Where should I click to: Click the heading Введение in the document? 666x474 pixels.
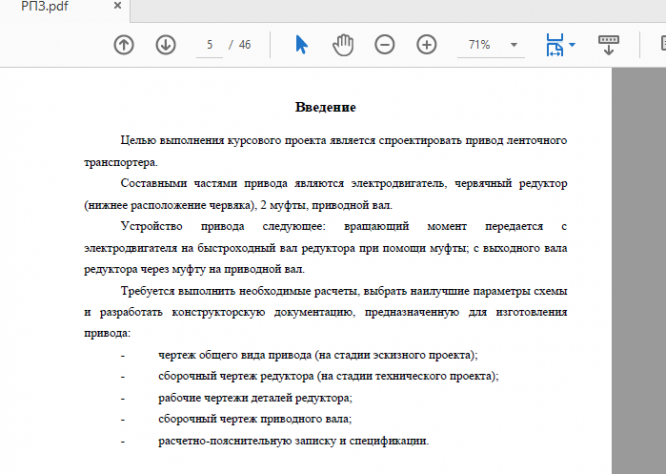(325, 107)
